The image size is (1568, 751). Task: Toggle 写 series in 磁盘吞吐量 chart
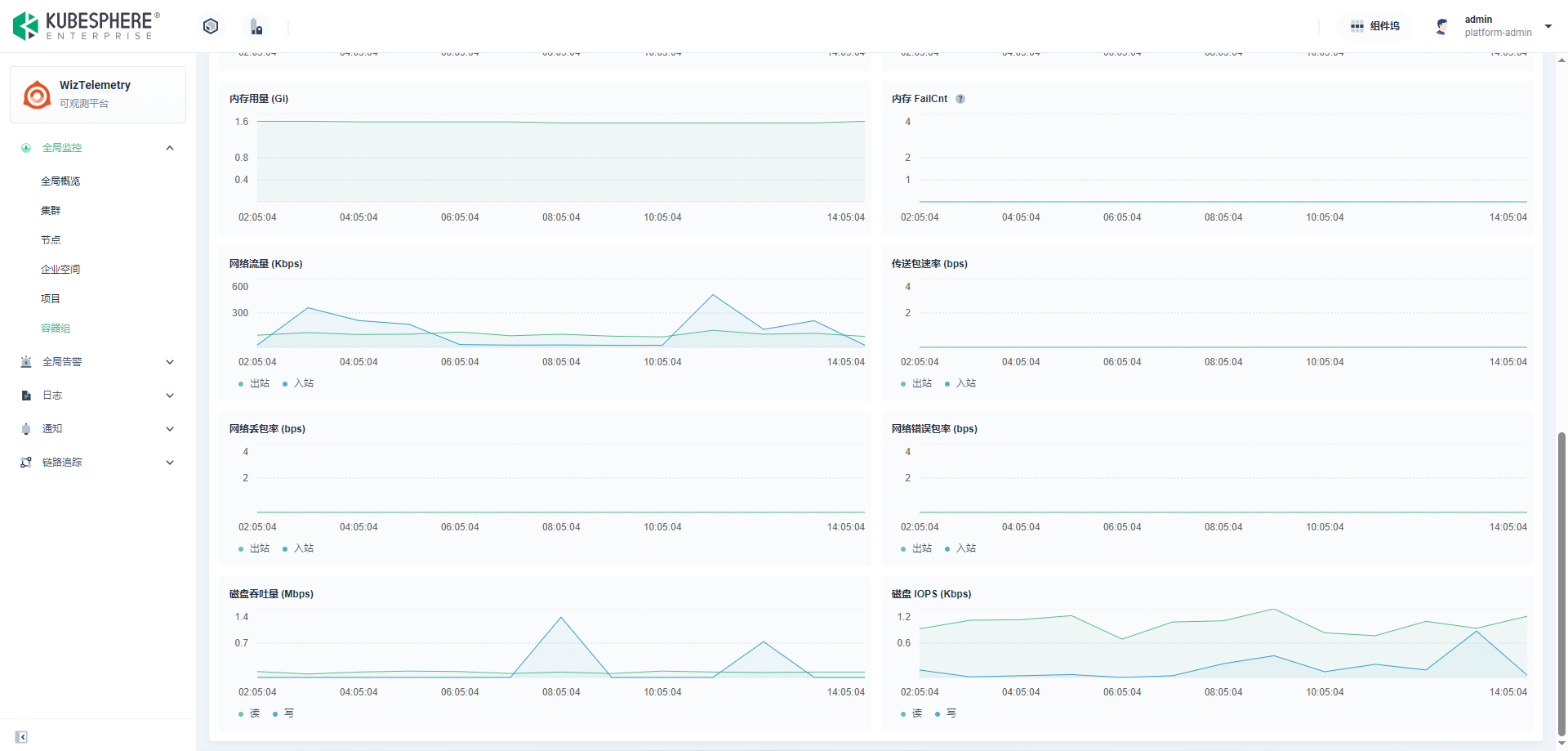283,713
